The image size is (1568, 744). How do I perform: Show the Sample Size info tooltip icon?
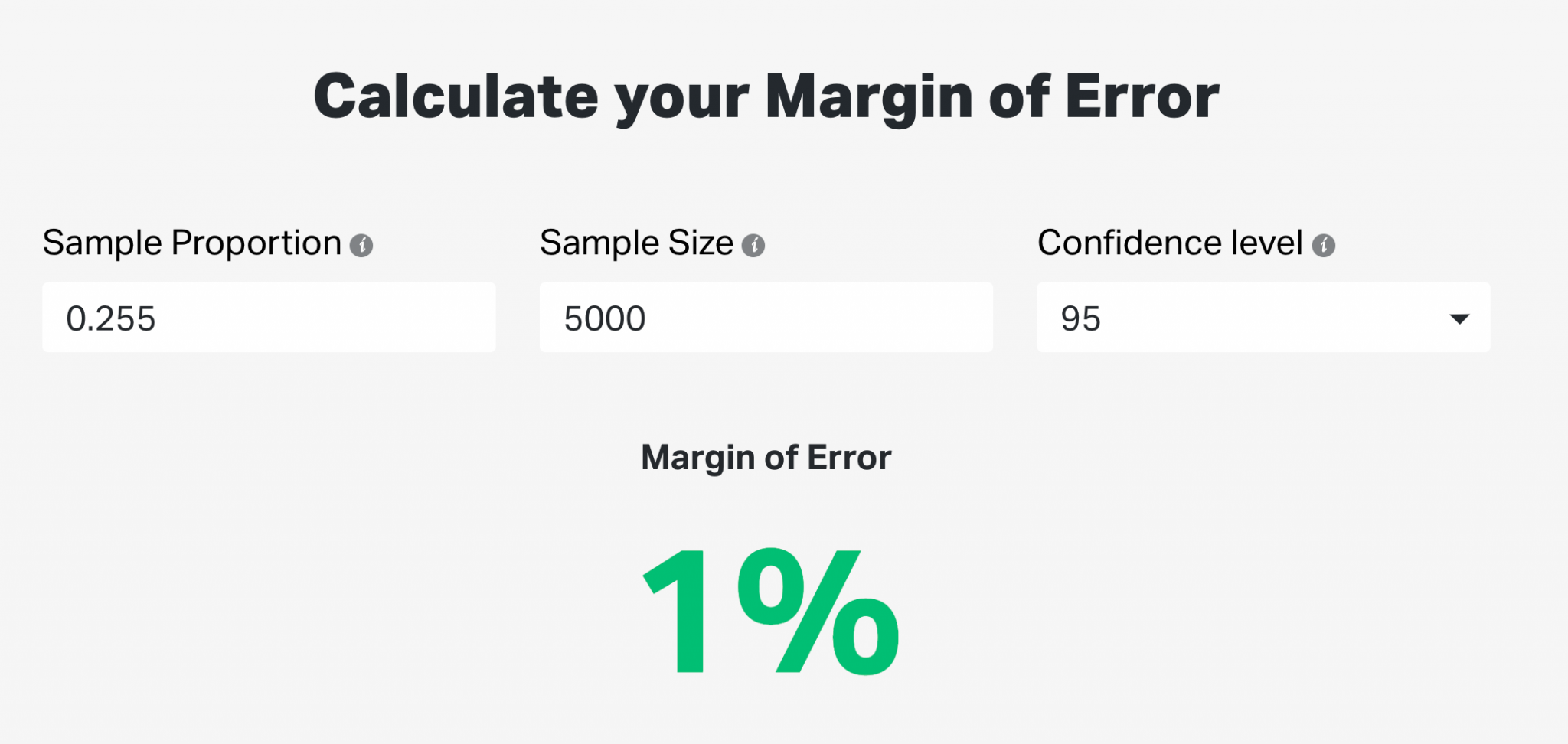(x=753, y=246)
